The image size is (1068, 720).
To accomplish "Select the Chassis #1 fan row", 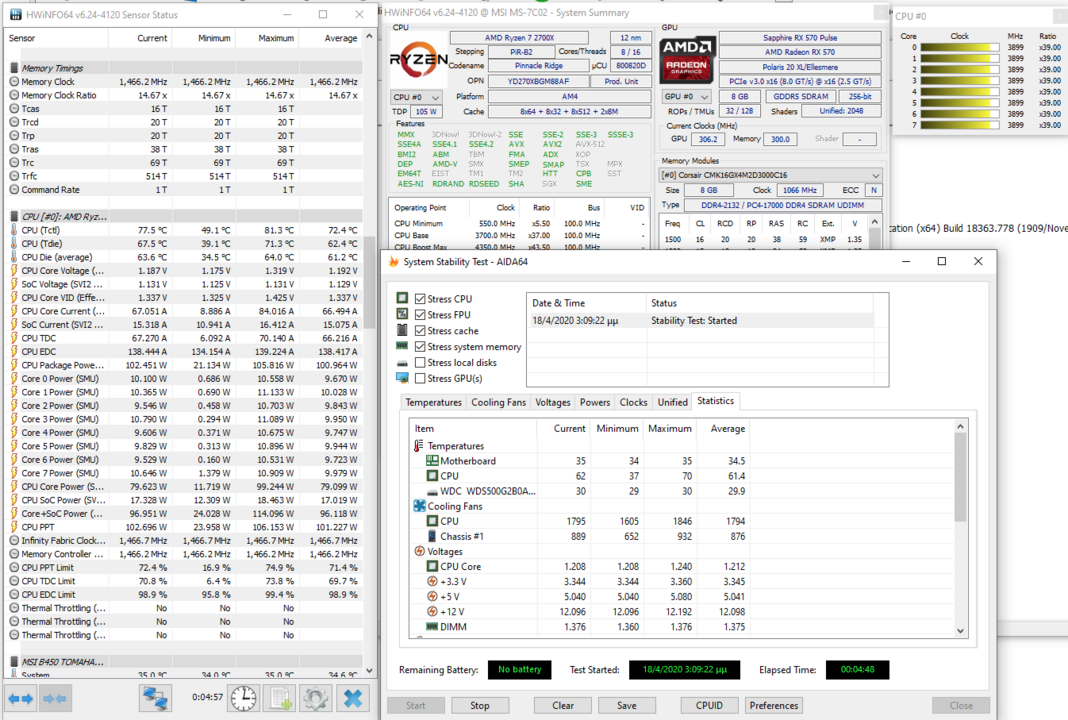I will 580,536.
